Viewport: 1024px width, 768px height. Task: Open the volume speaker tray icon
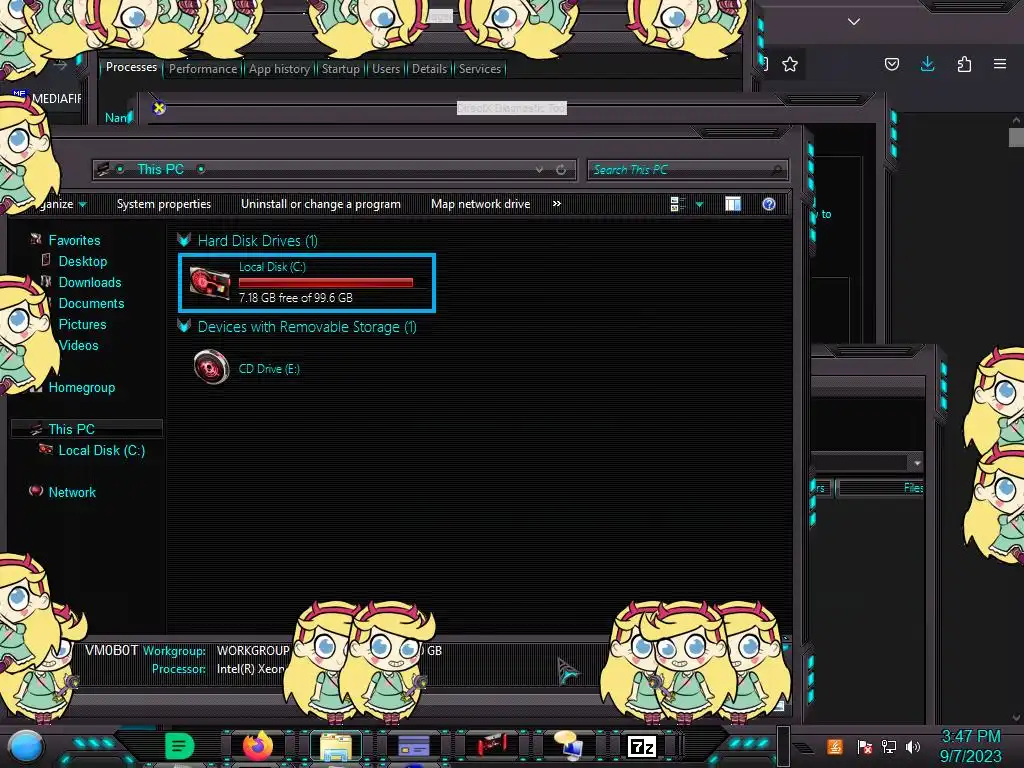tap(913, 746)
